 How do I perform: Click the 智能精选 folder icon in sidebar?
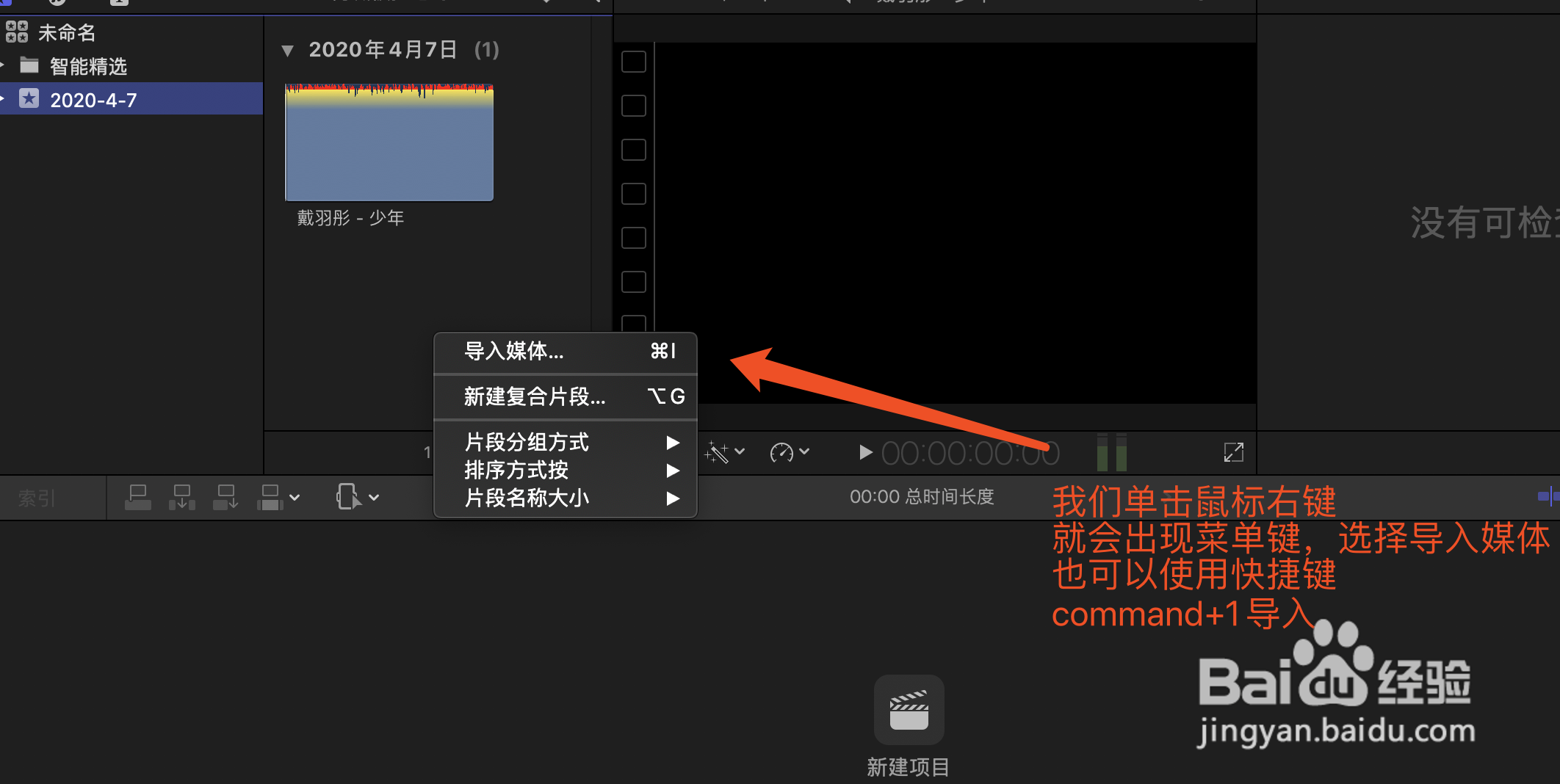click(x=30, y=66)
